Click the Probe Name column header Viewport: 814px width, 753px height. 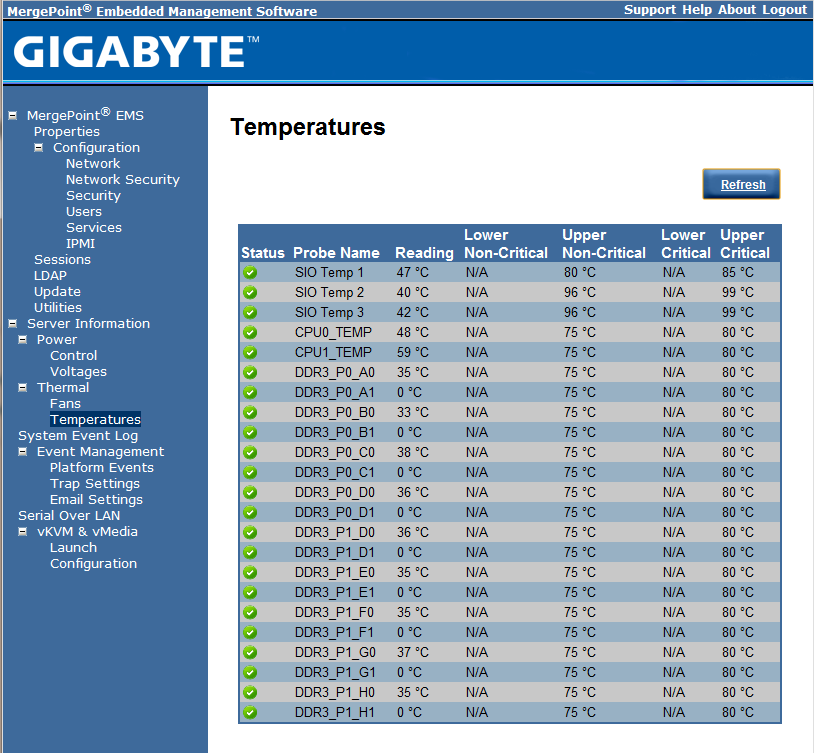pyautogui.click(x=336, y=253)
